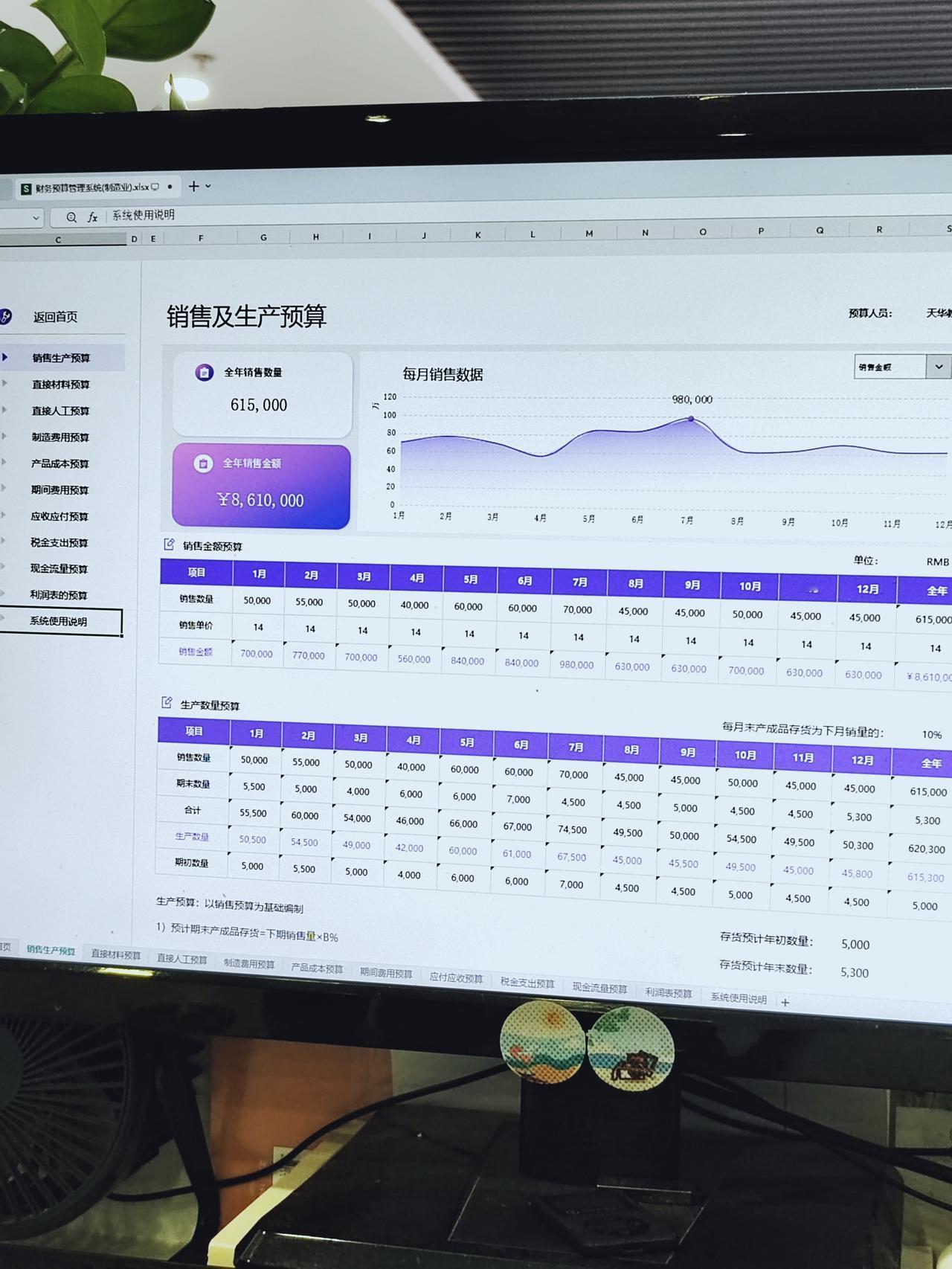This screenshot has width=952, height=1269.
Task: Add a new sheet with plus icon
Action: [x=785, y=1002]
